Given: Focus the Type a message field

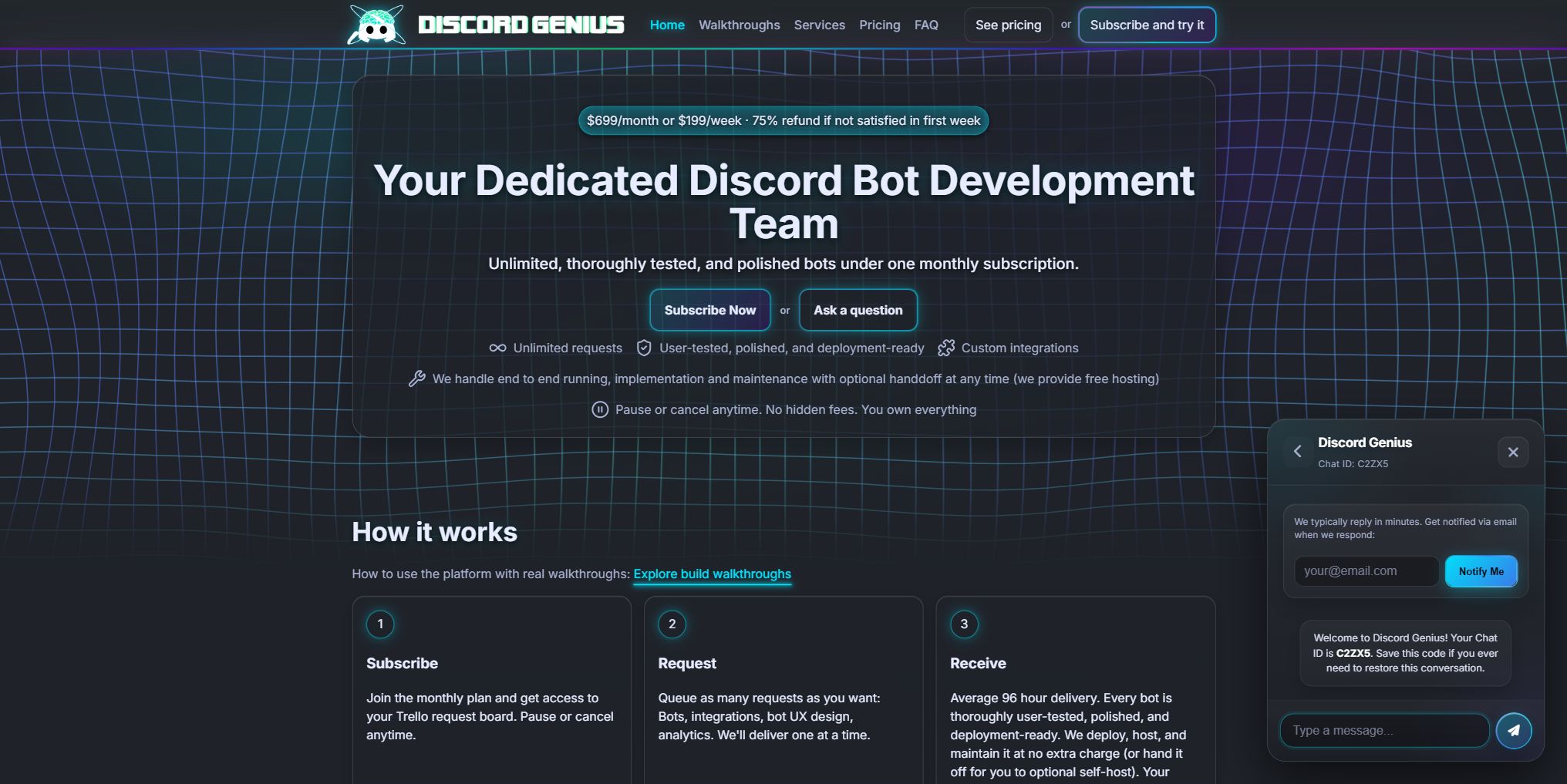Looking at the screenshot, I should point(1384,730).
